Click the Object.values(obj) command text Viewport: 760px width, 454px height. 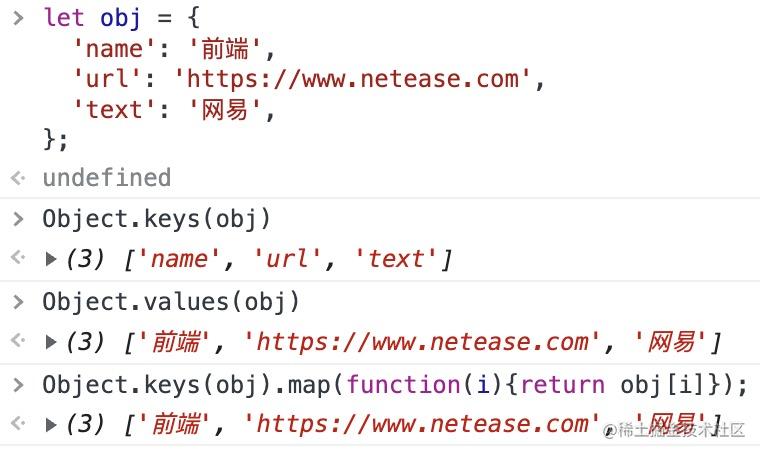tap(171, 302)
